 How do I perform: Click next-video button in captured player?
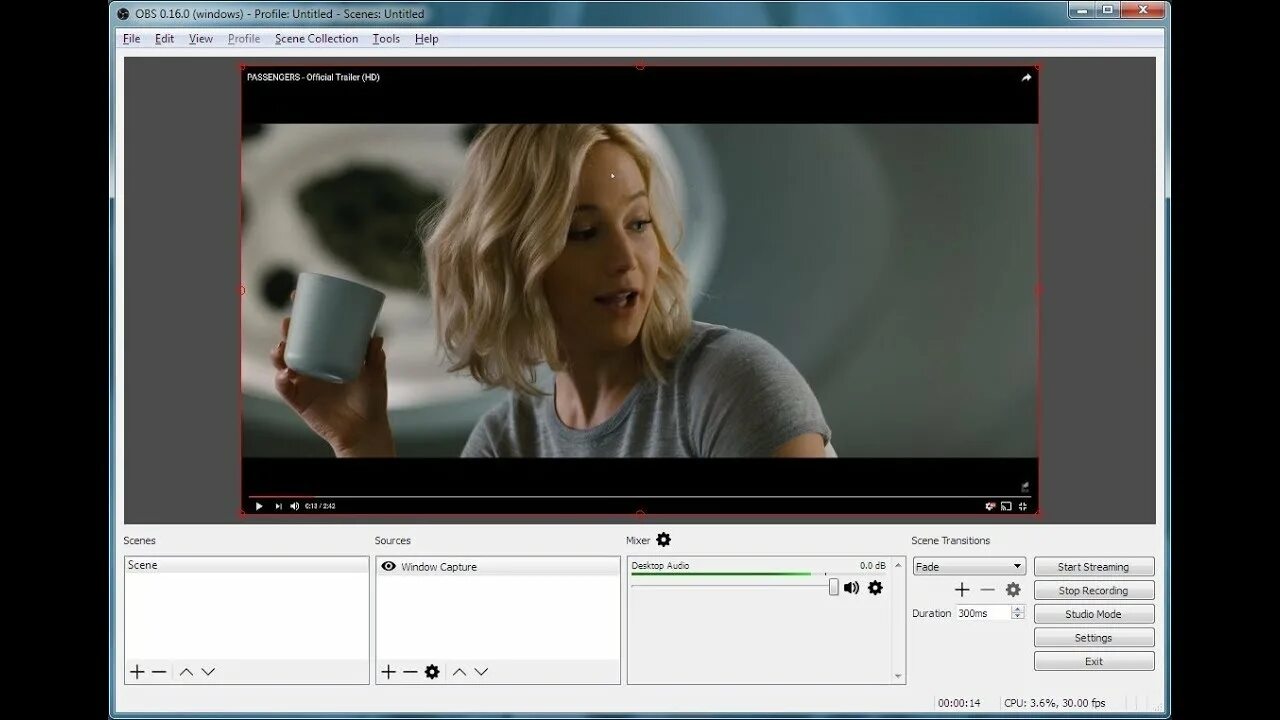[278, 506]
